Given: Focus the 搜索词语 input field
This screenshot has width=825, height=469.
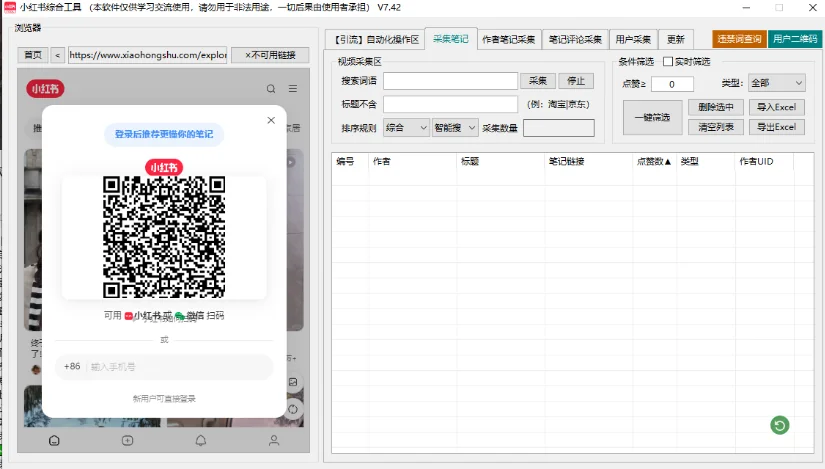Looking at the screenshot, I should pos(450,81).
